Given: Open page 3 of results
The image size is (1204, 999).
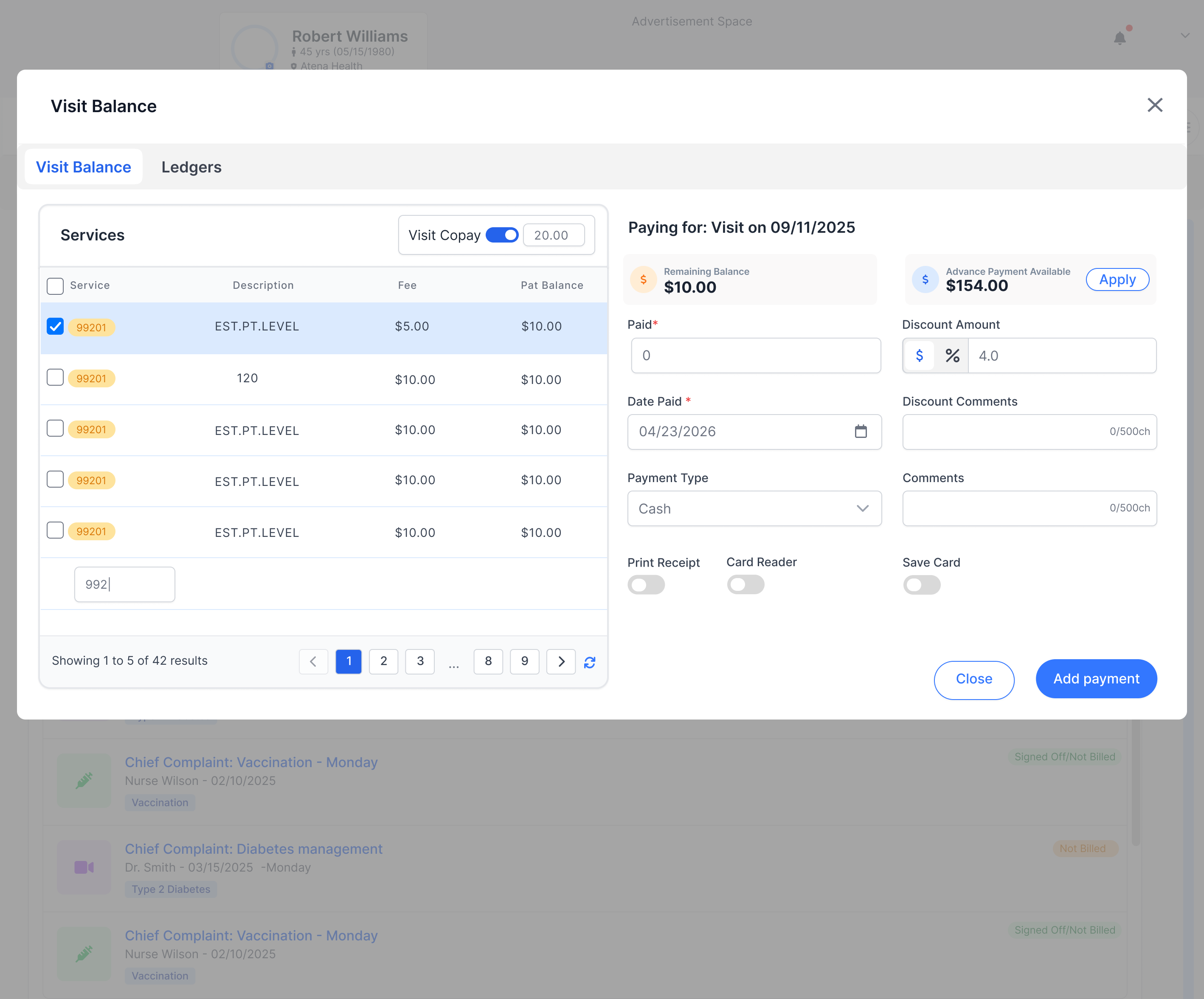Looking at the screenshot, I should [420, 661].
